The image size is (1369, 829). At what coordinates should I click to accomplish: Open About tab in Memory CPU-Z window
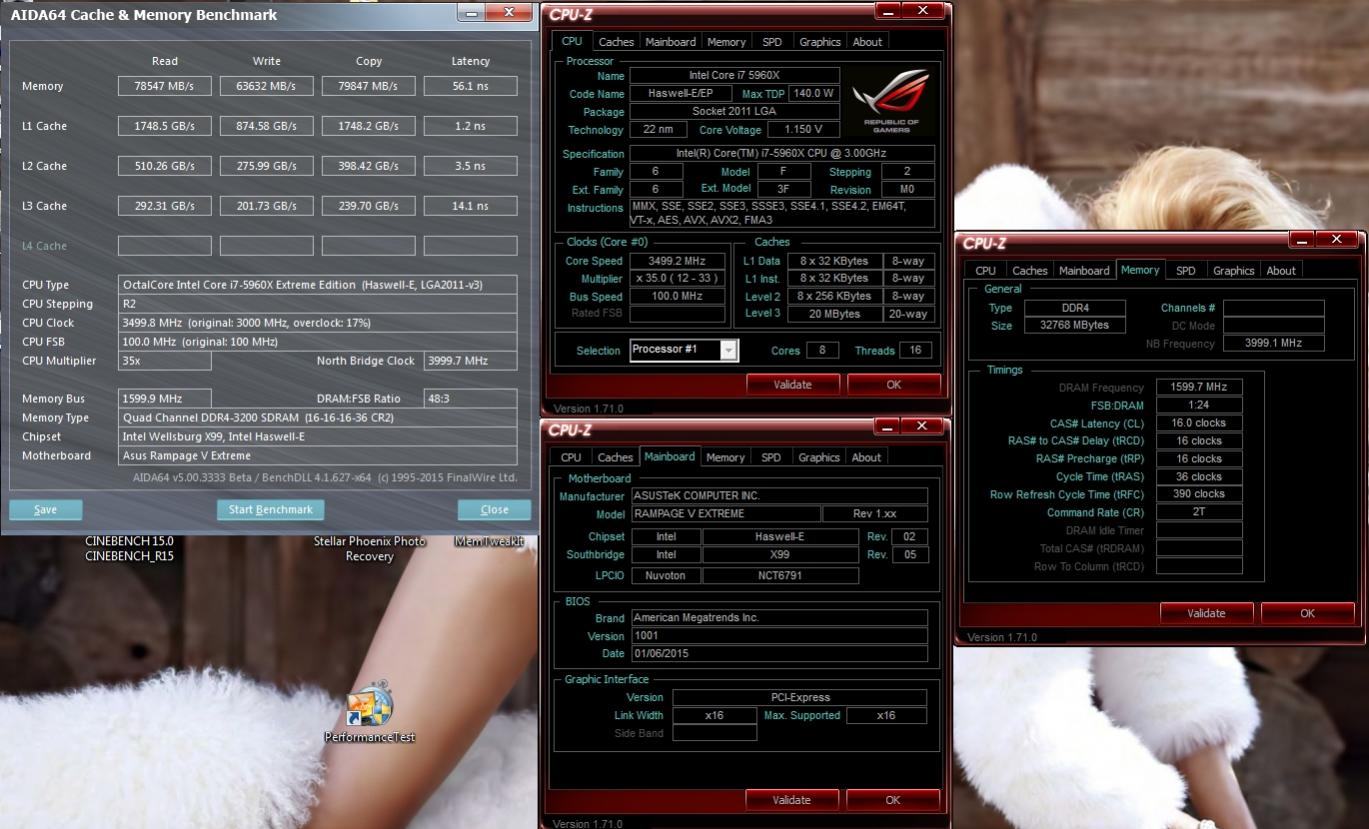pos(1281,270)
